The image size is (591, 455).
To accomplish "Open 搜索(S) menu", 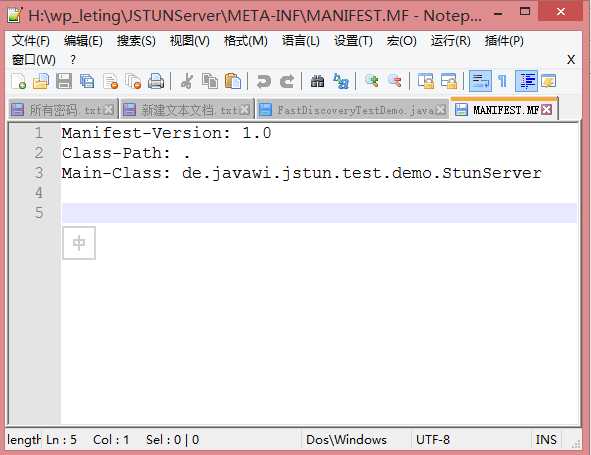I will pyautogui.click(x=136, y=41).
